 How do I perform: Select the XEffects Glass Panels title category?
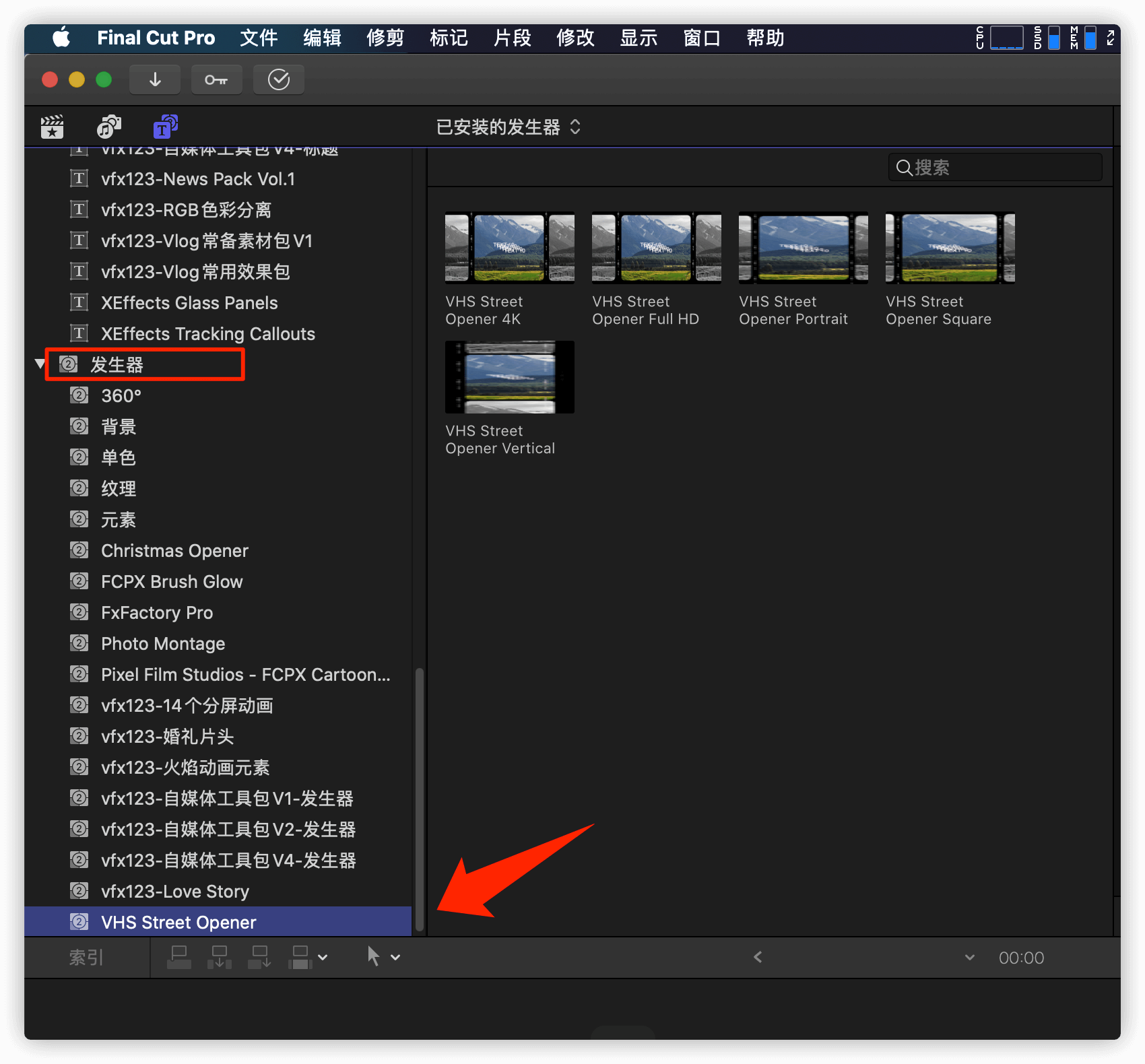pos(218,302)
